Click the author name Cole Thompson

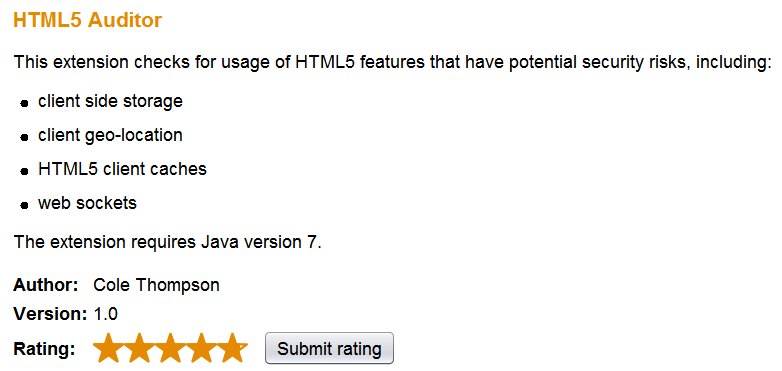click(157, 285)
